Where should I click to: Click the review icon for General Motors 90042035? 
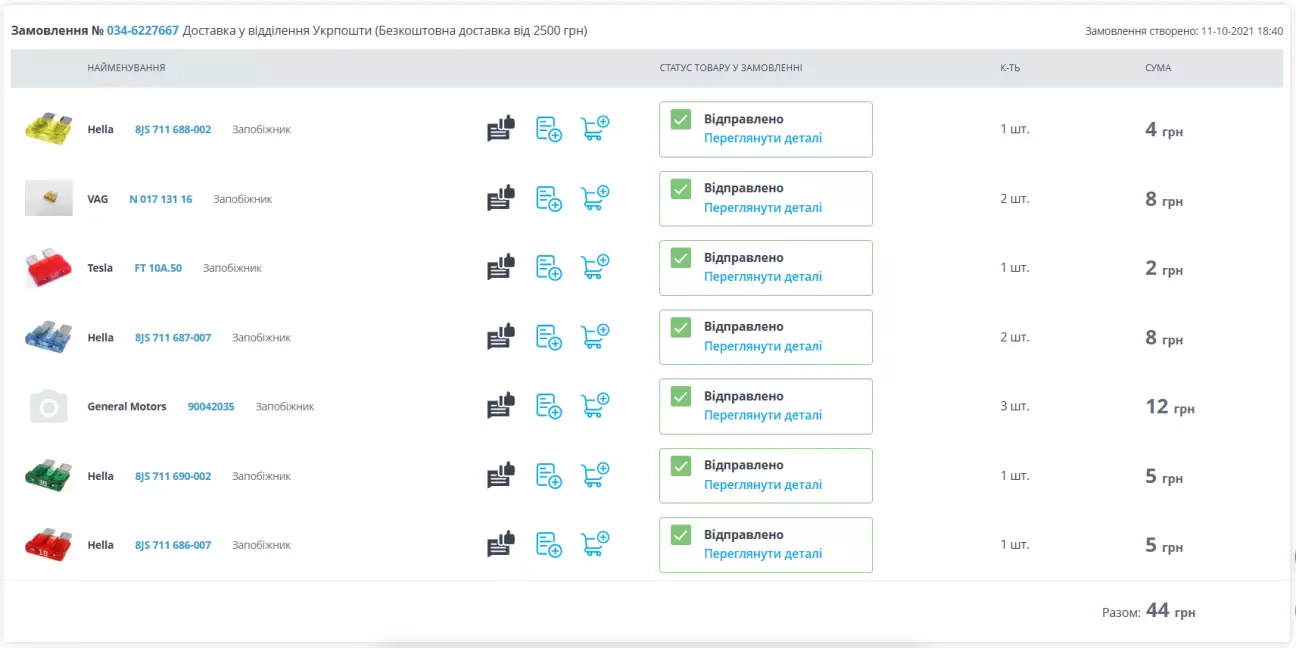(500, 406)
